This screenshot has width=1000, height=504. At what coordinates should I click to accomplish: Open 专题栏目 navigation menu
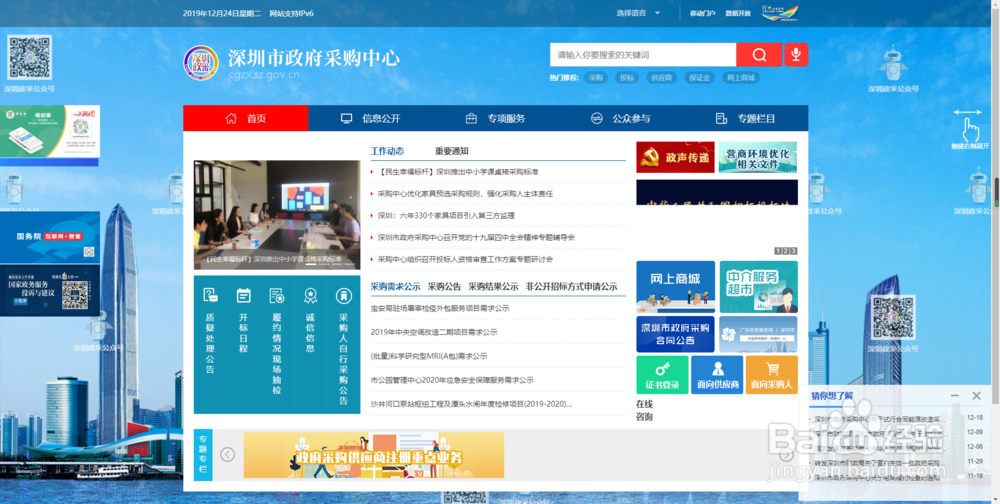(x=746, y=118)
